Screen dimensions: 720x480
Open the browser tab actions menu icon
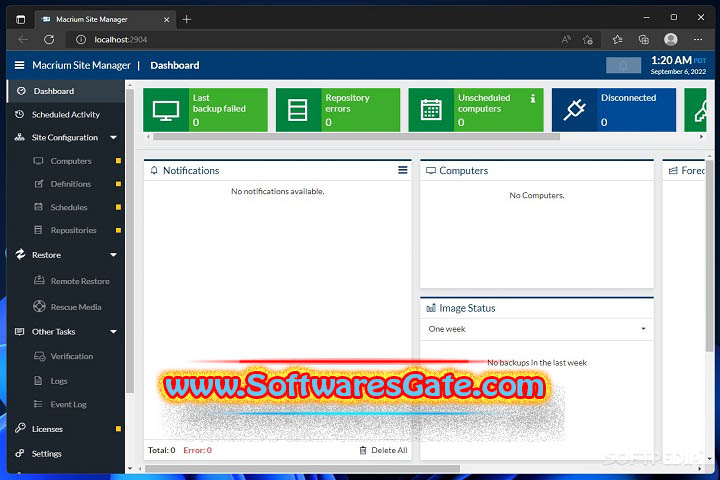click(20, 19)
